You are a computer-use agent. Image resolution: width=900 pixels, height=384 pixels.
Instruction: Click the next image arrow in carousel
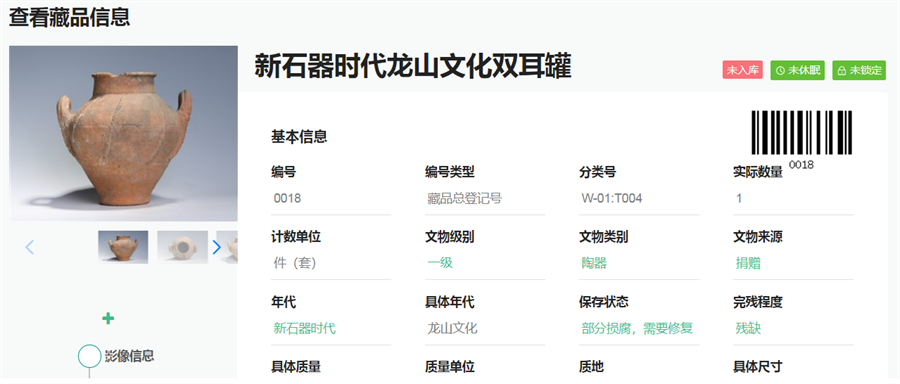[x=216, y=247]
